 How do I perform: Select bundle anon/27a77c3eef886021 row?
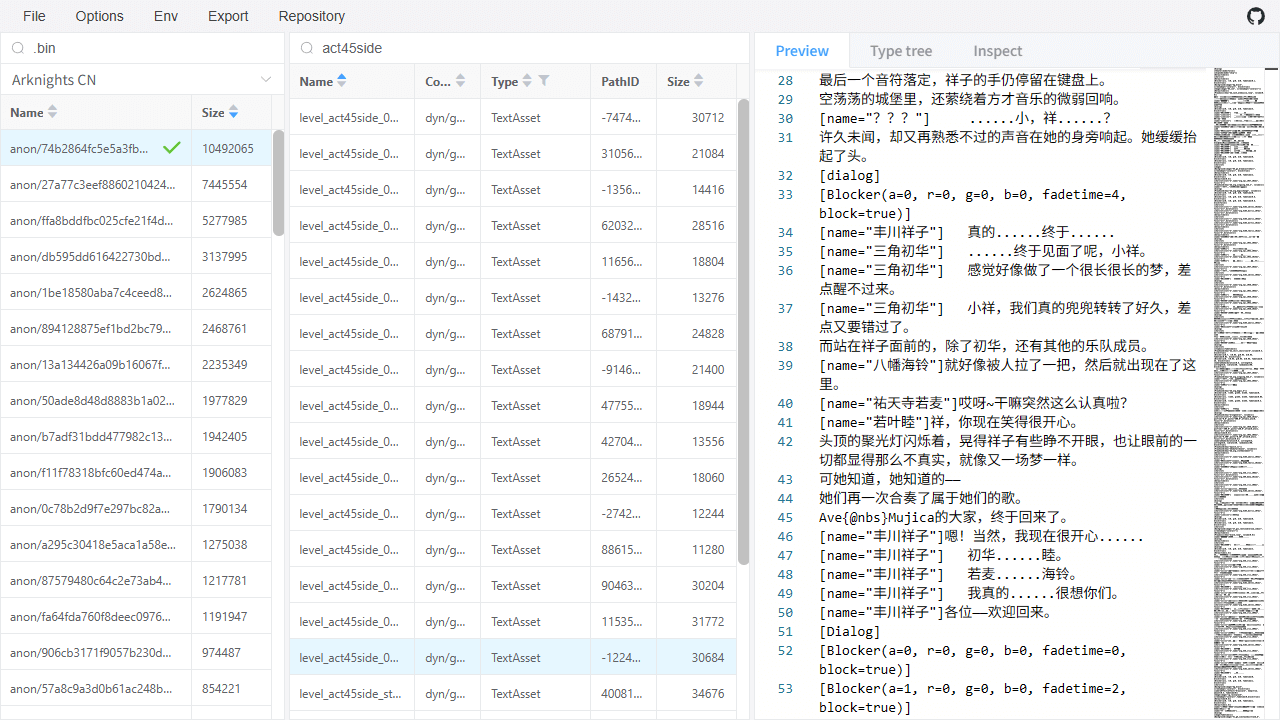click(x=92, y=185)
